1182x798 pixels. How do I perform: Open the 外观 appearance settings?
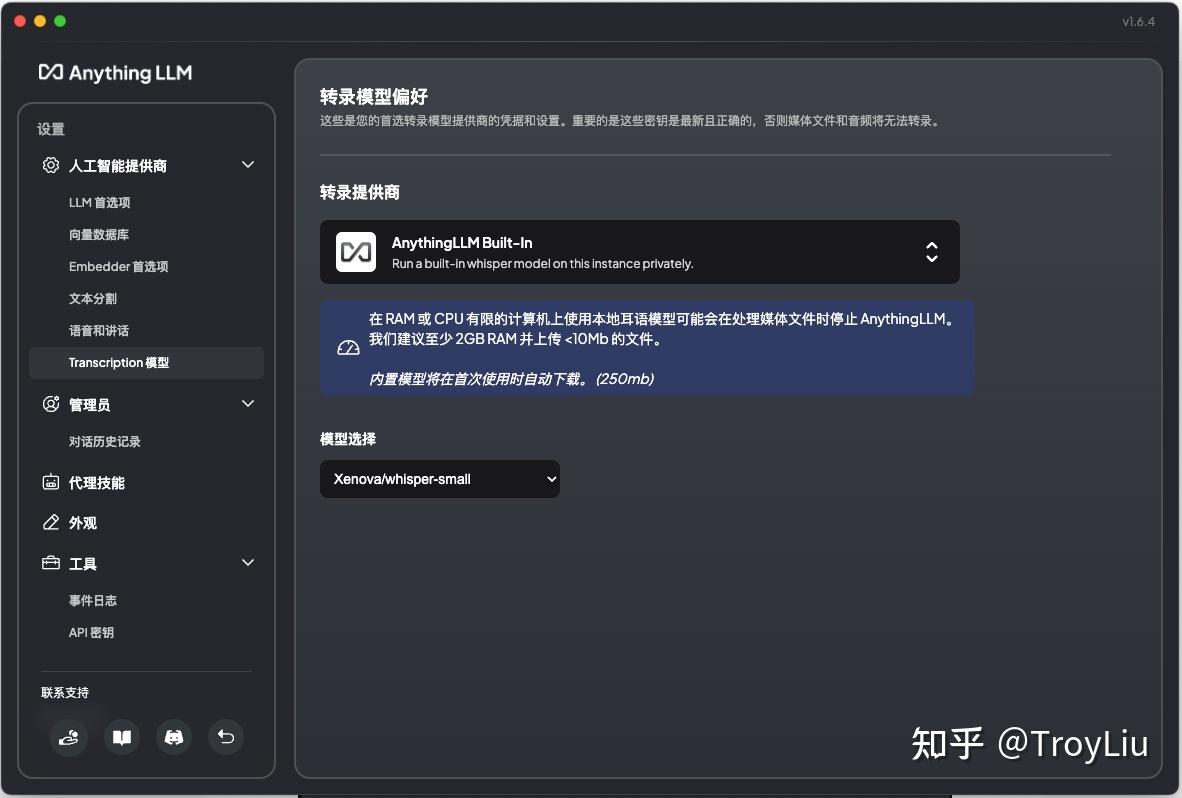pyautogui.click(x=83, y=523)
